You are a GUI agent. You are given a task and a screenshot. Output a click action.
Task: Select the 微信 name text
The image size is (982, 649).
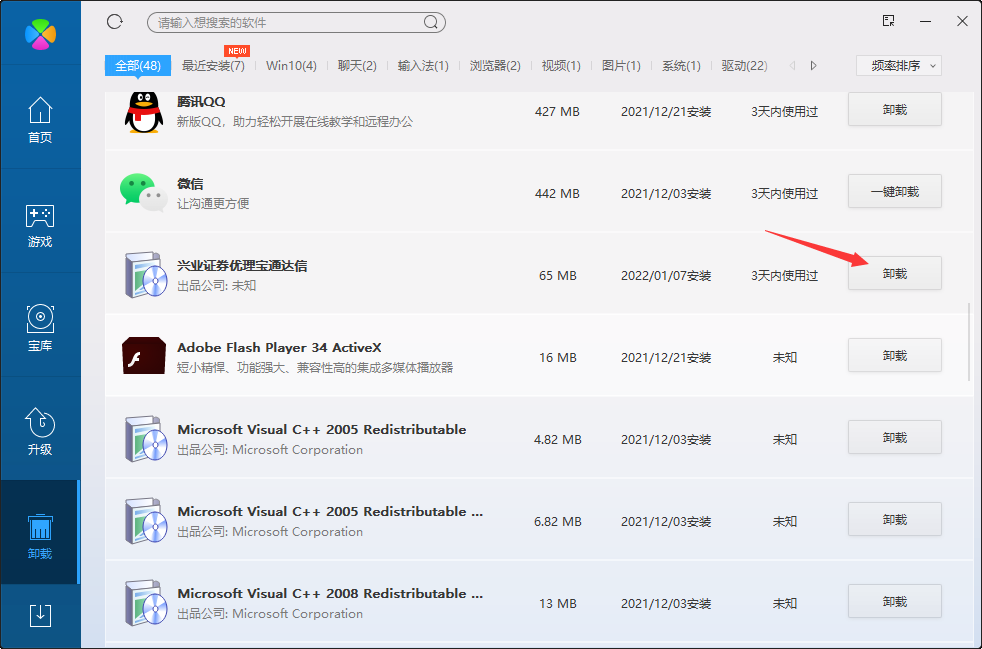coord(190,184)
